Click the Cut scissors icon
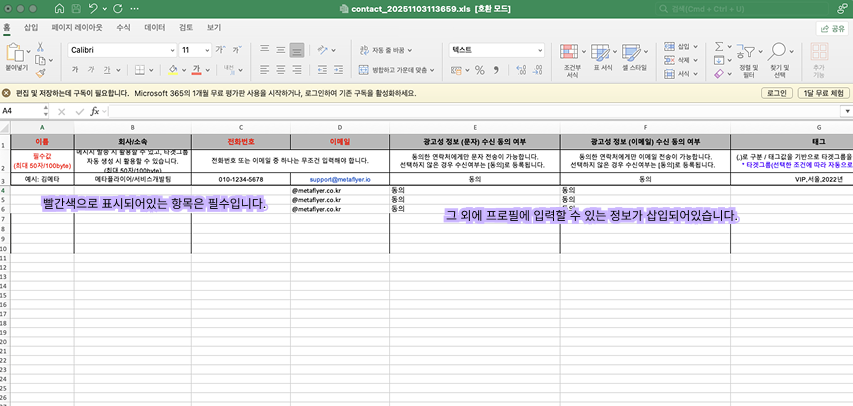 [x=42, y=48]
